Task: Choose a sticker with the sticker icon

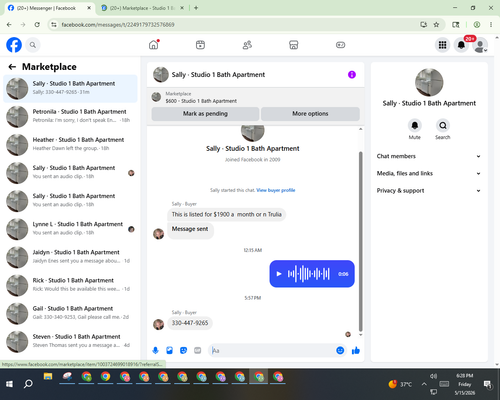Action: click(183, 350)
